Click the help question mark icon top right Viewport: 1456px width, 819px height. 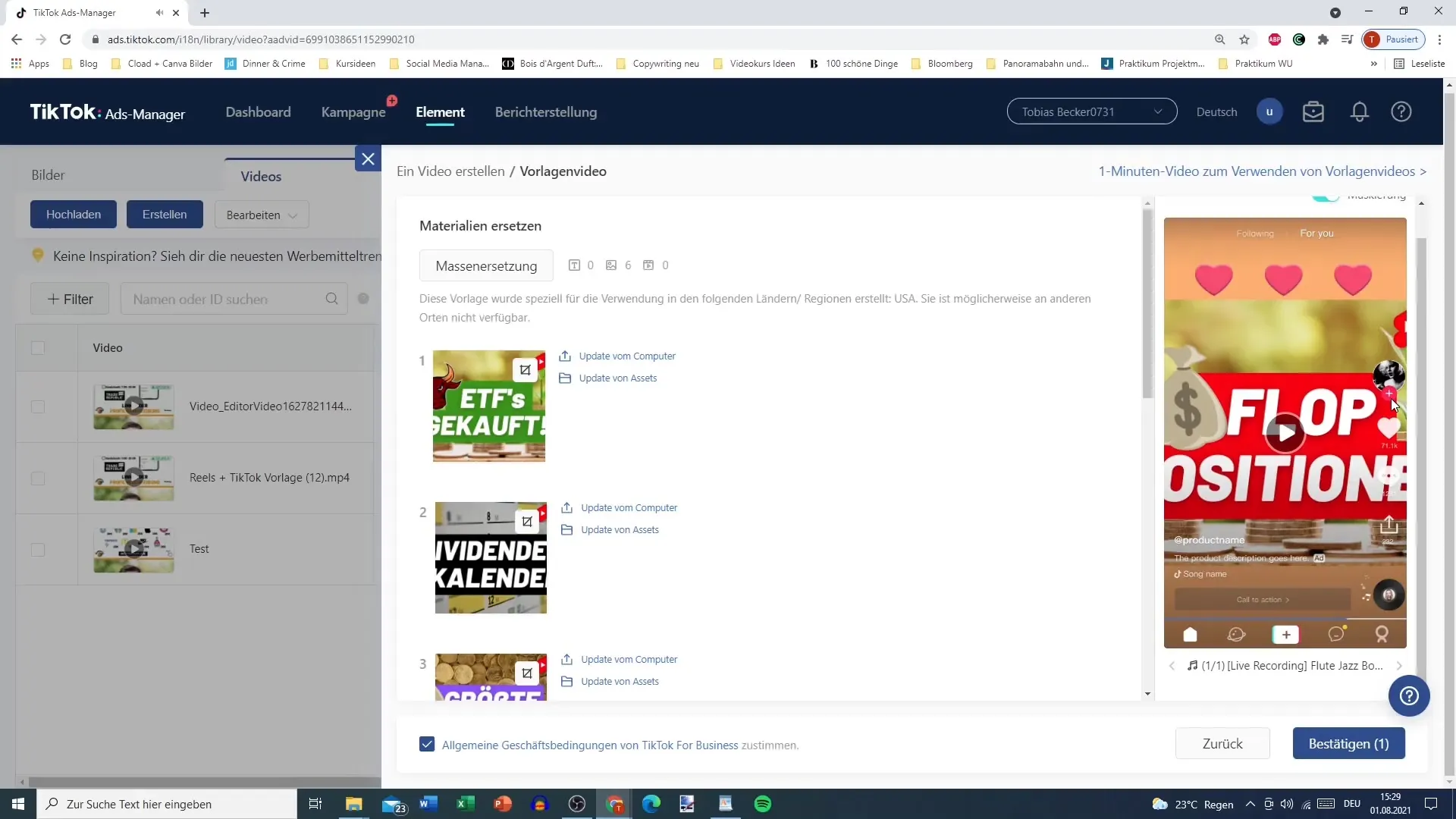tap(1401, 111)
